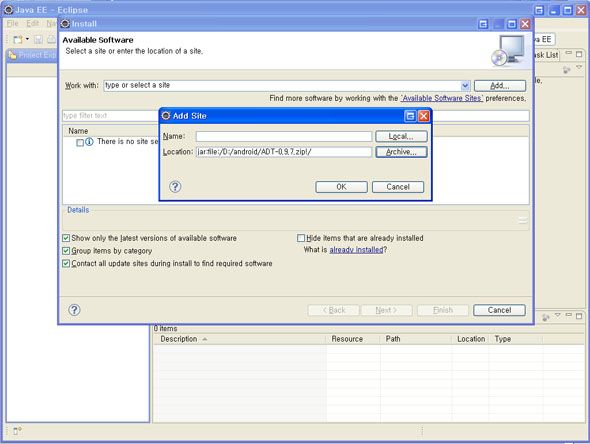Open 'Available Software Sites' preferences link

[x=442, y=98]
